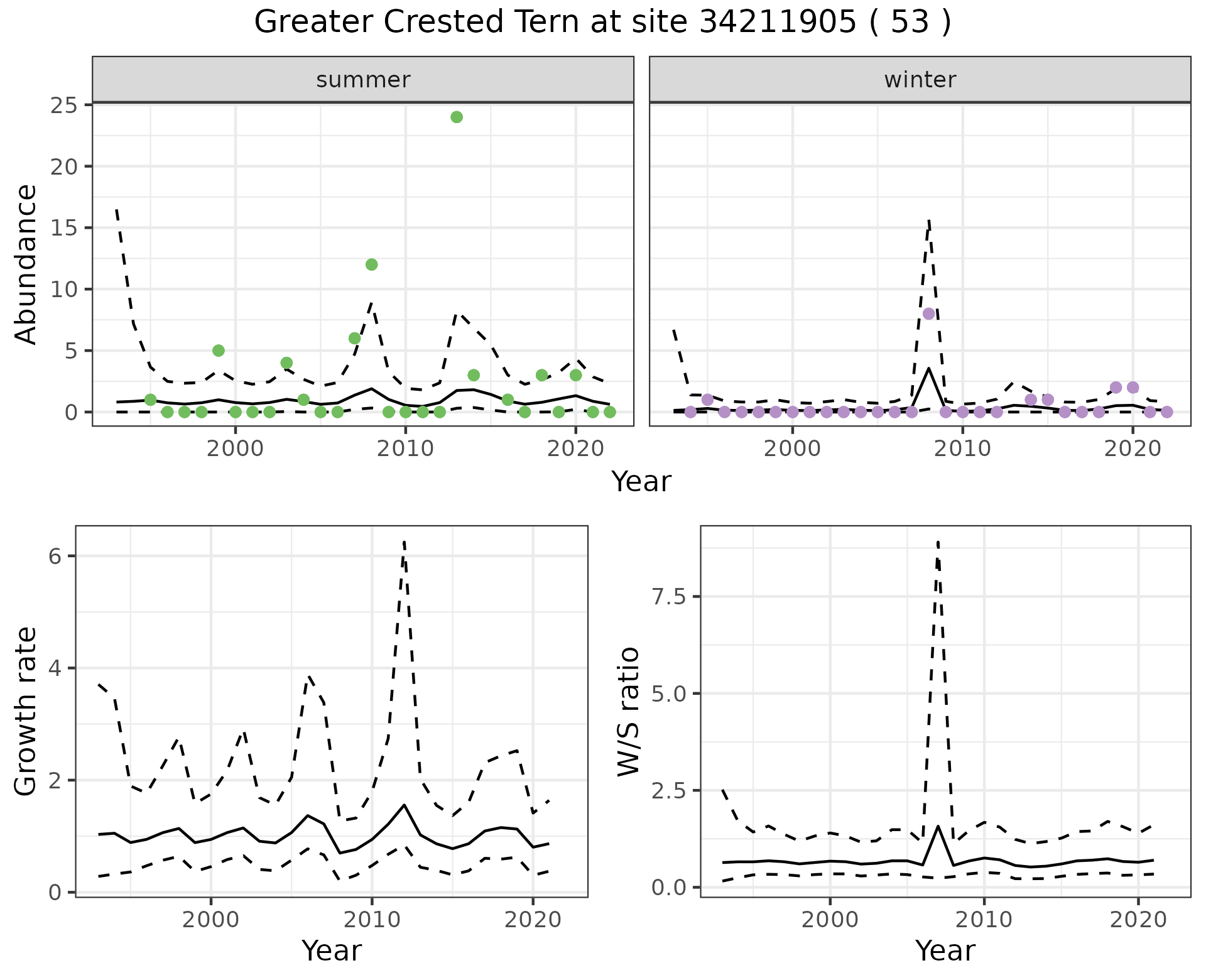Image resolution: width=1206 pixels, height=980 pixels.
Task: Click the dashed line peak in W/S ratio plot
Action: point(938,542)
